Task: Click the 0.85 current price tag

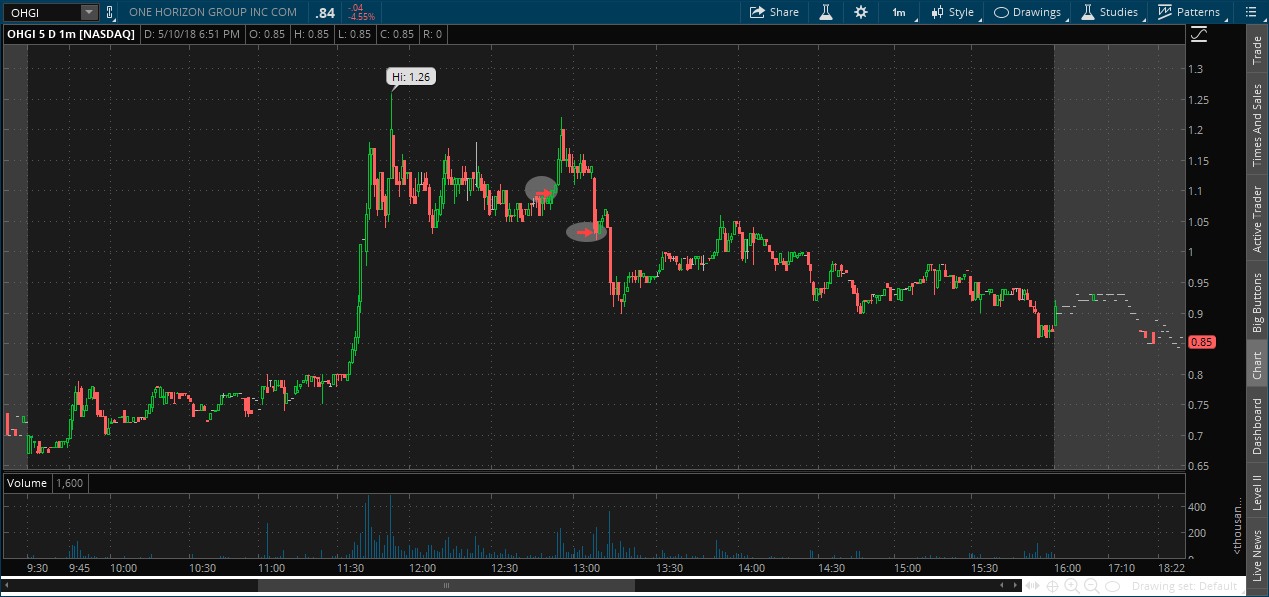Action: coord(1201,342)
